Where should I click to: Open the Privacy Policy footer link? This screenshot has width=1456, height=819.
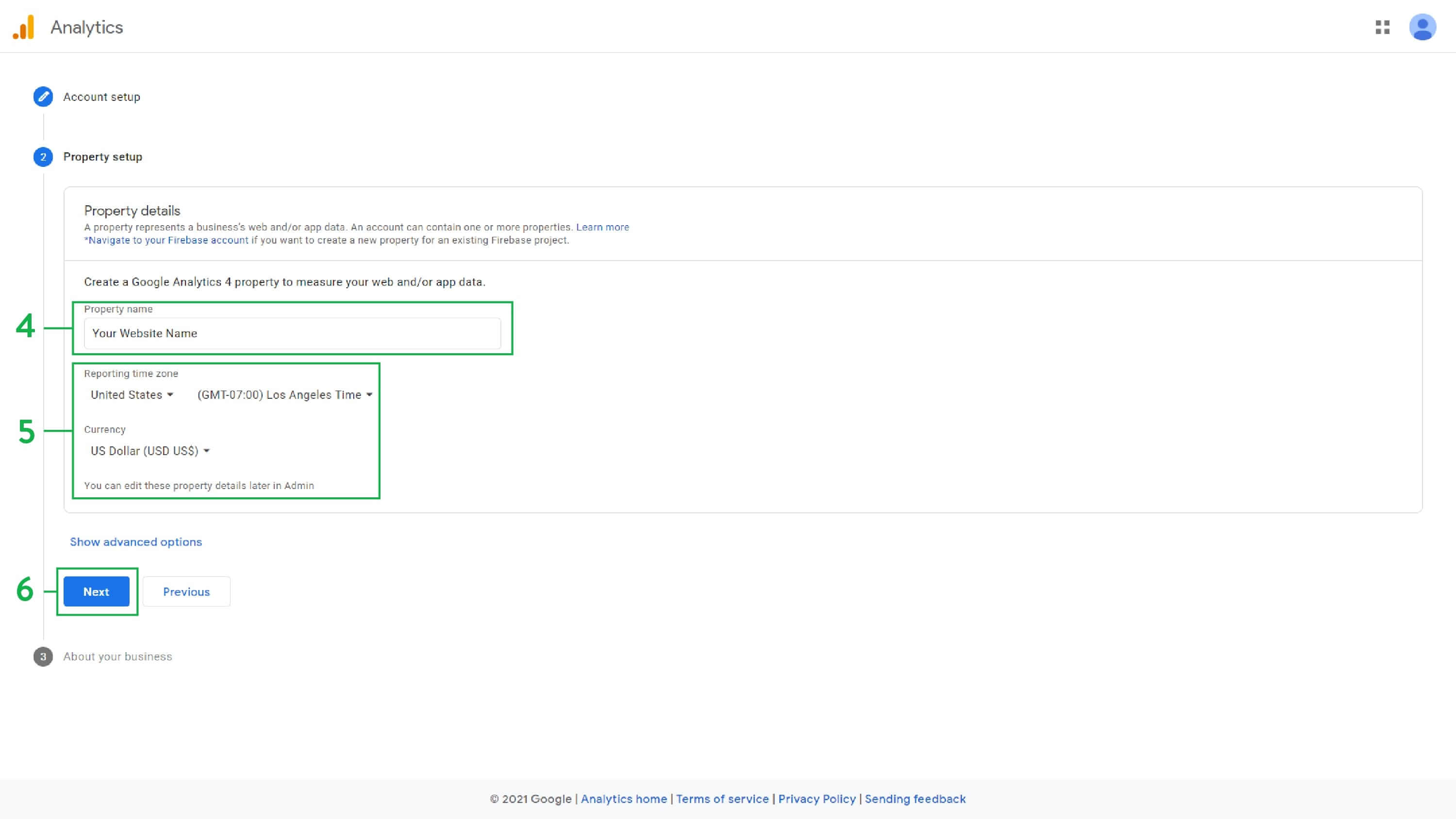pyautogui.click(x=817, y=799)
